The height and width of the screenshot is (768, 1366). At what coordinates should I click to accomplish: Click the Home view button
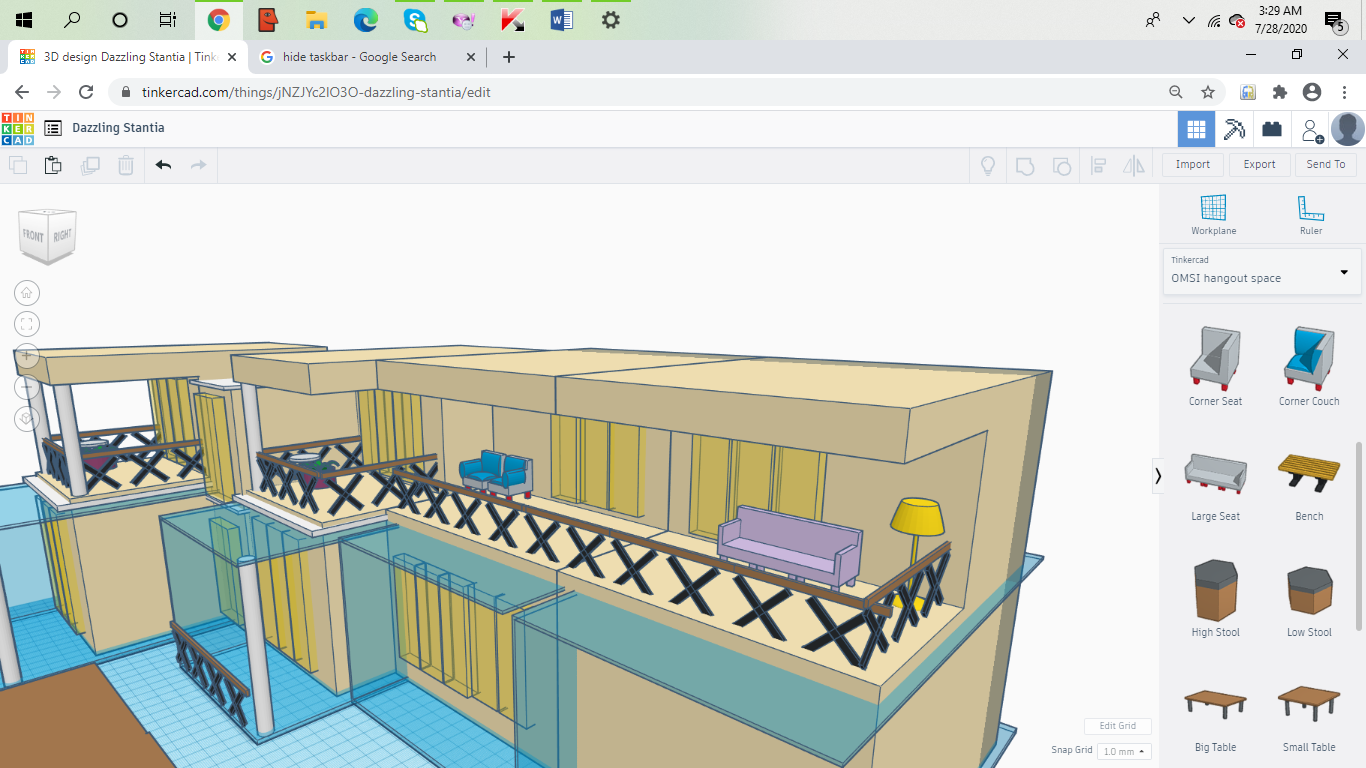[27, 292]
